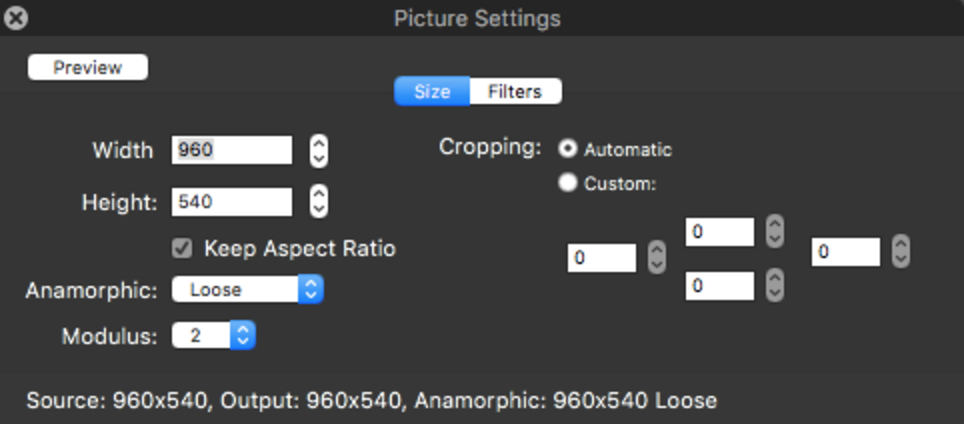The height and width of the screenshot is (424, 964).
Task: Click the Width input field
Action: [x=232, y=150]
